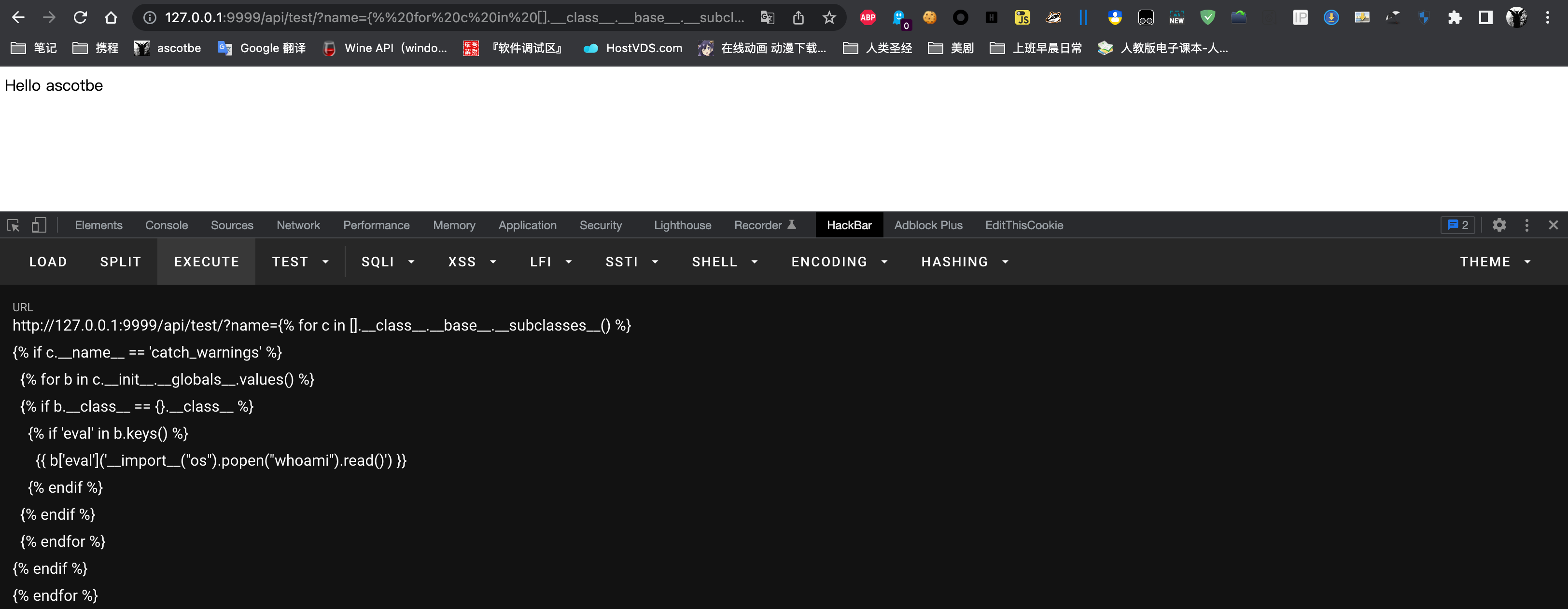The height and width of the screenshot is (609, 1568).
Task: Expand the SQLI dropdown menu
Action: 387,262
